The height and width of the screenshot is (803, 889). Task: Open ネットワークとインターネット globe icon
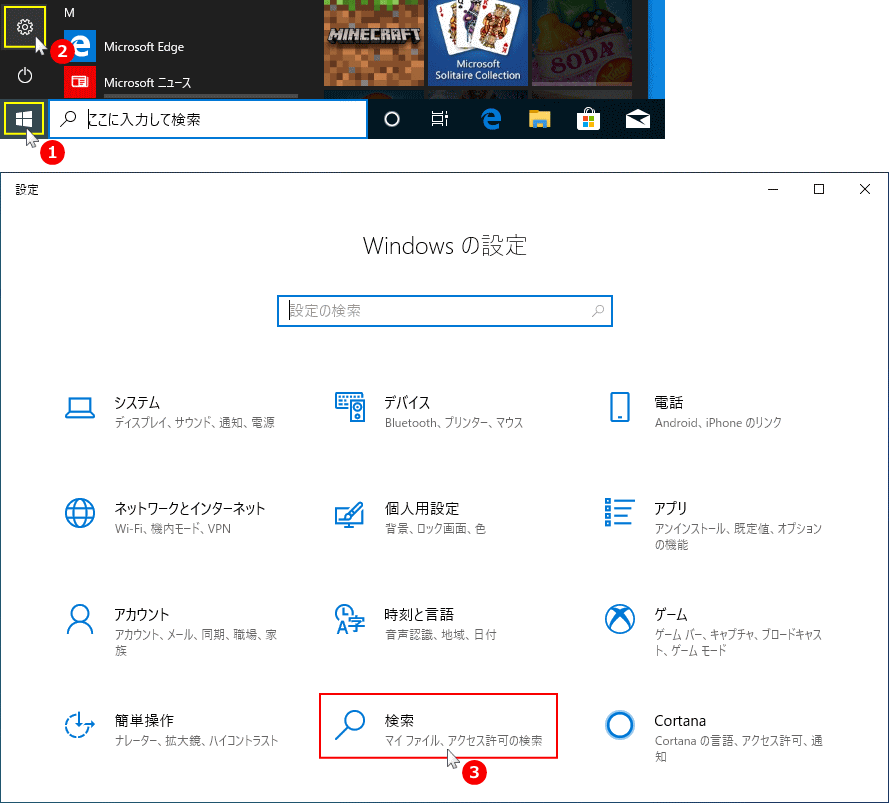pos(80,513)
